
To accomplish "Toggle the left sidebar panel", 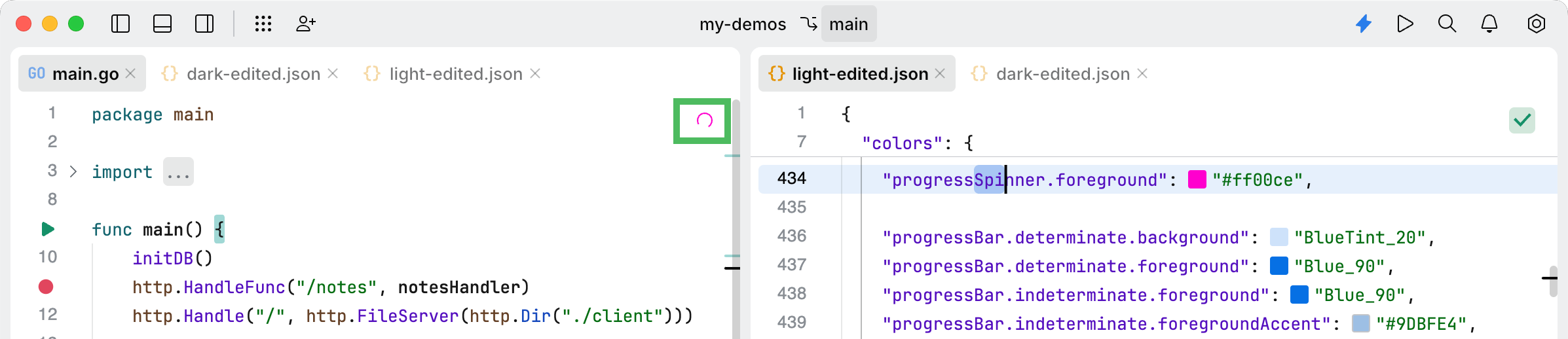I will (121, 24).
